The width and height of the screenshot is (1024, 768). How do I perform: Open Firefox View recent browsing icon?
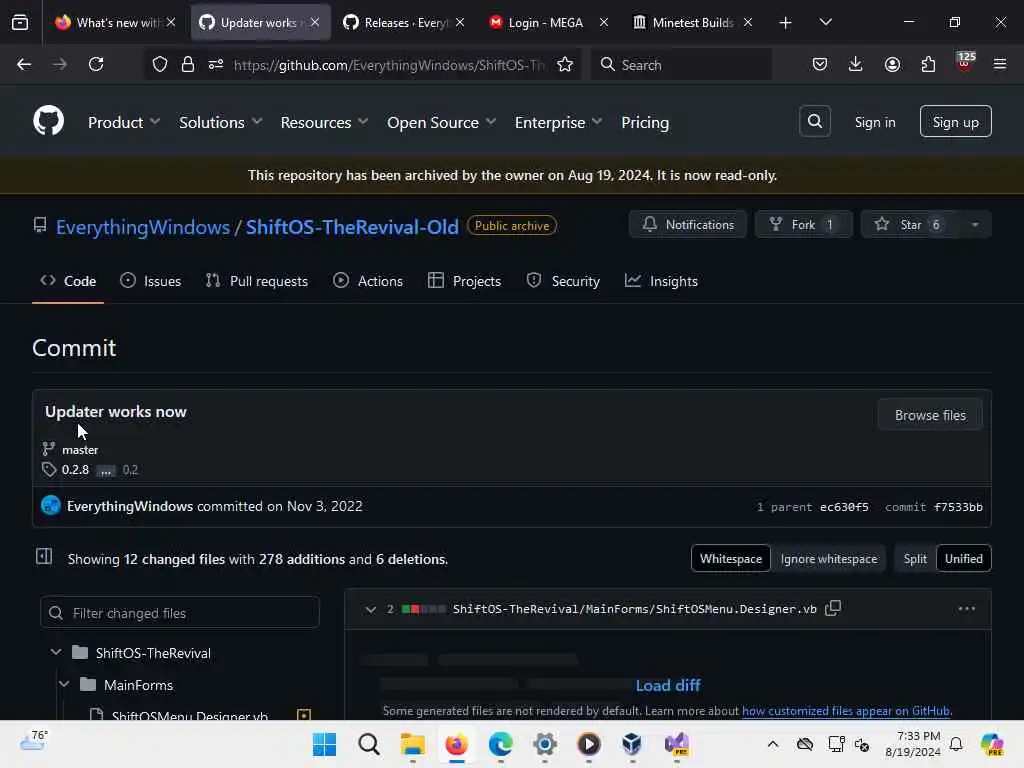click(x=20, y=22)
